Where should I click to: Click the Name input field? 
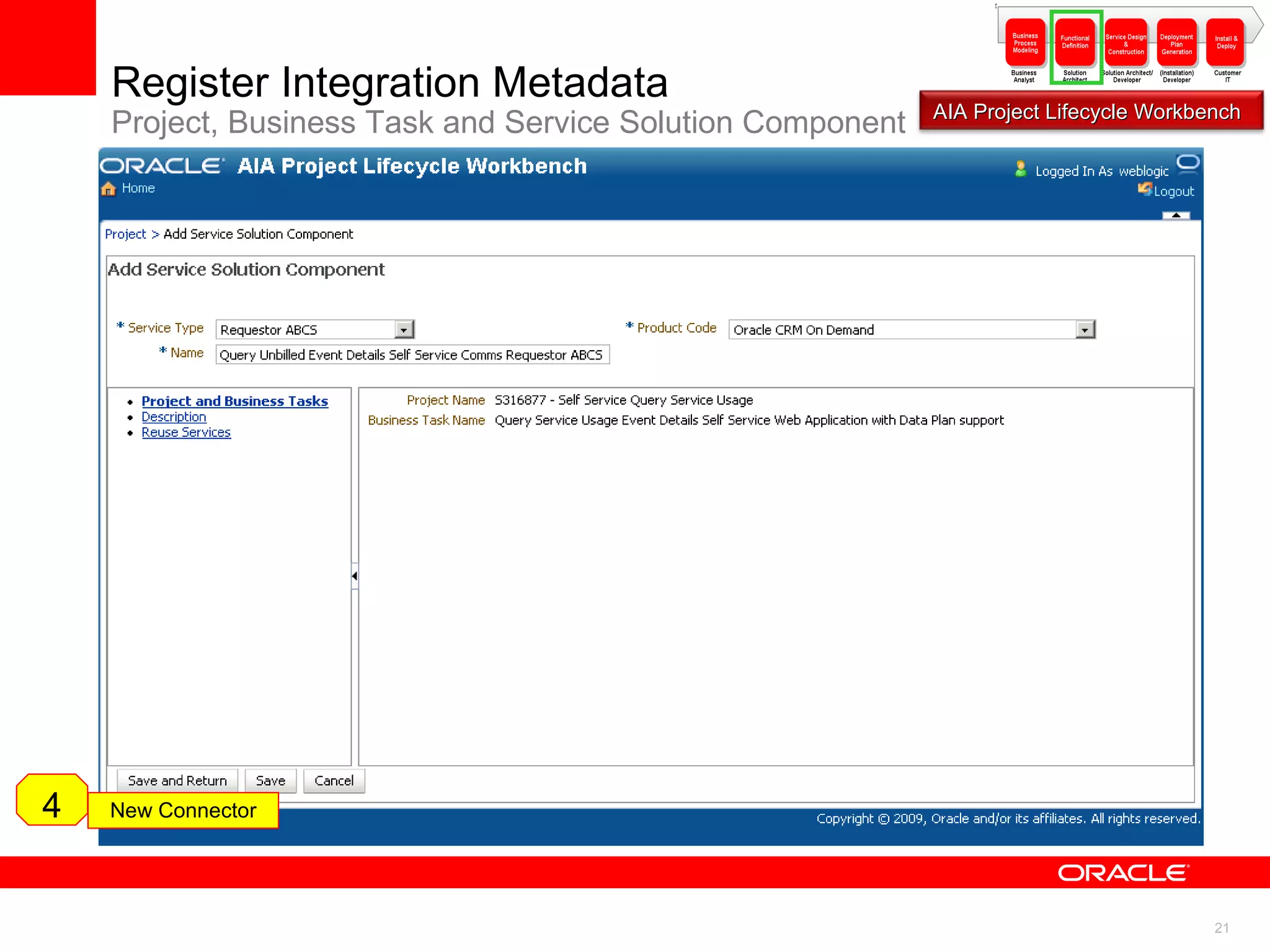tap(412, 355)
